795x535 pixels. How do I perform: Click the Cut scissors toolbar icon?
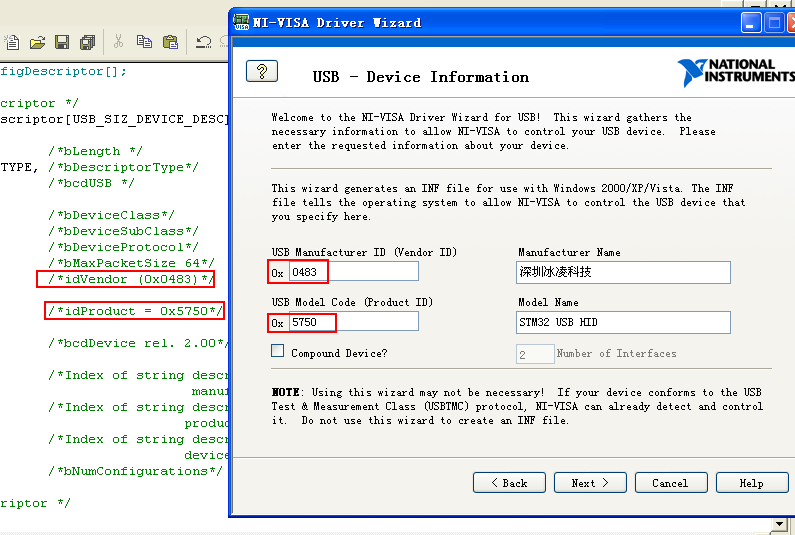click(118, 42)
